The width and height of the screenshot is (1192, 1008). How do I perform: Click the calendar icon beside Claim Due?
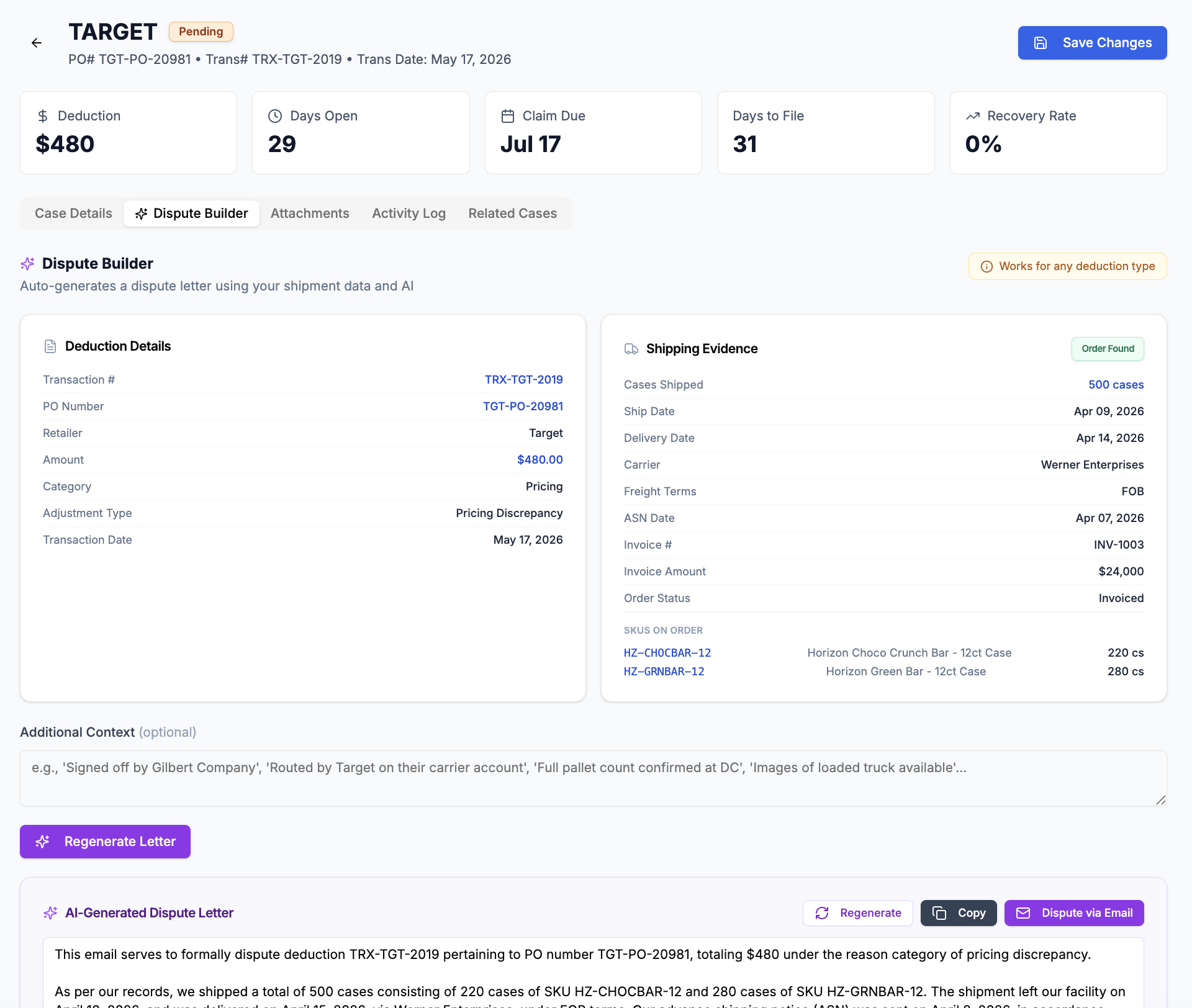(508, 116)
